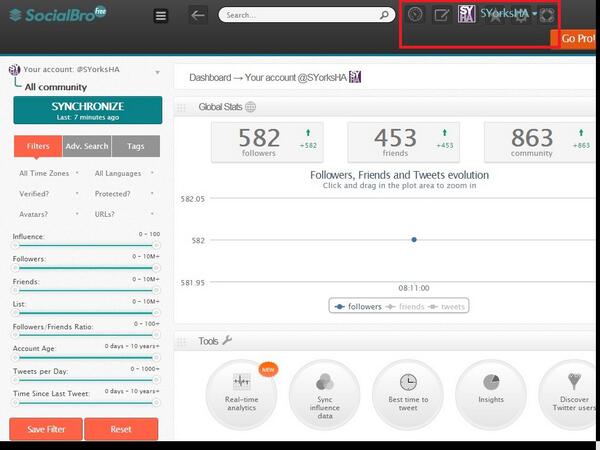Image resolution: width=600 pixels, height=450 pixels.
Task: Click the 453 friends stat card
Action: (403, 142)
